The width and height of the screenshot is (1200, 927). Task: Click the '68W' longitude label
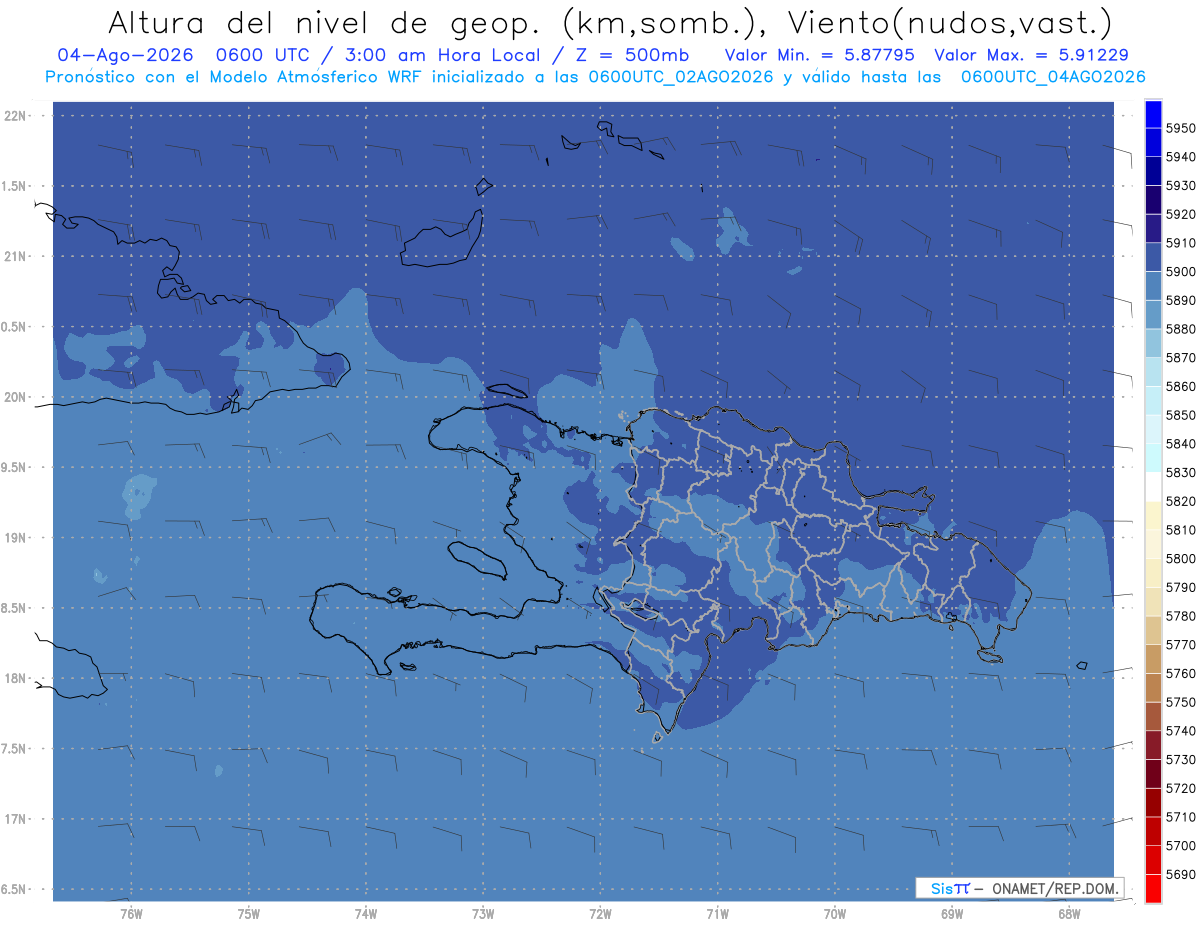pos(1069,913)
